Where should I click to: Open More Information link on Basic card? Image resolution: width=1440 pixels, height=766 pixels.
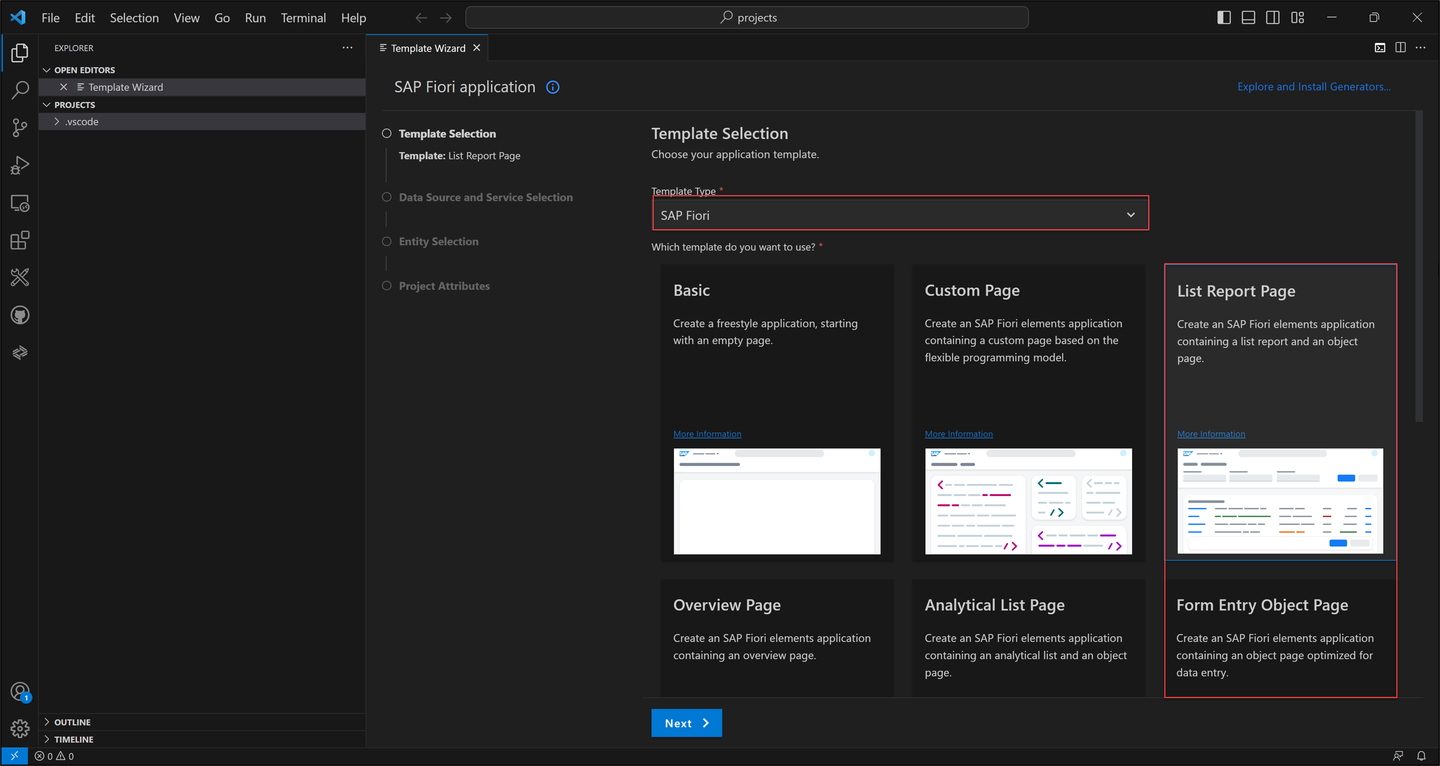(x=707, y=434)
